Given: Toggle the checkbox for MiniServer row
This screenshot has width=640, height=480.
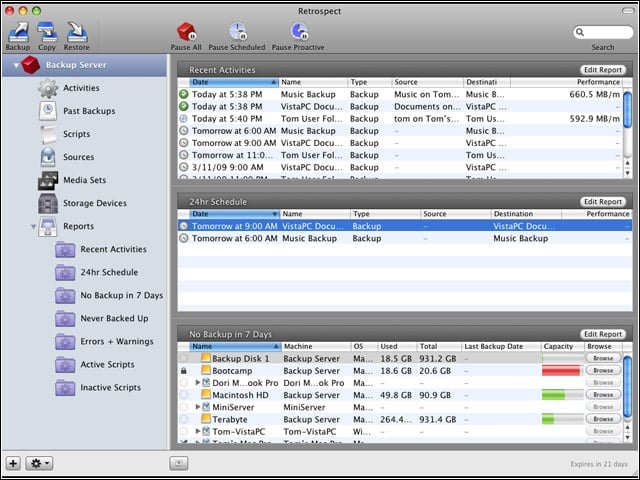Looking at the screenshot, I should (x=184, y=407).
